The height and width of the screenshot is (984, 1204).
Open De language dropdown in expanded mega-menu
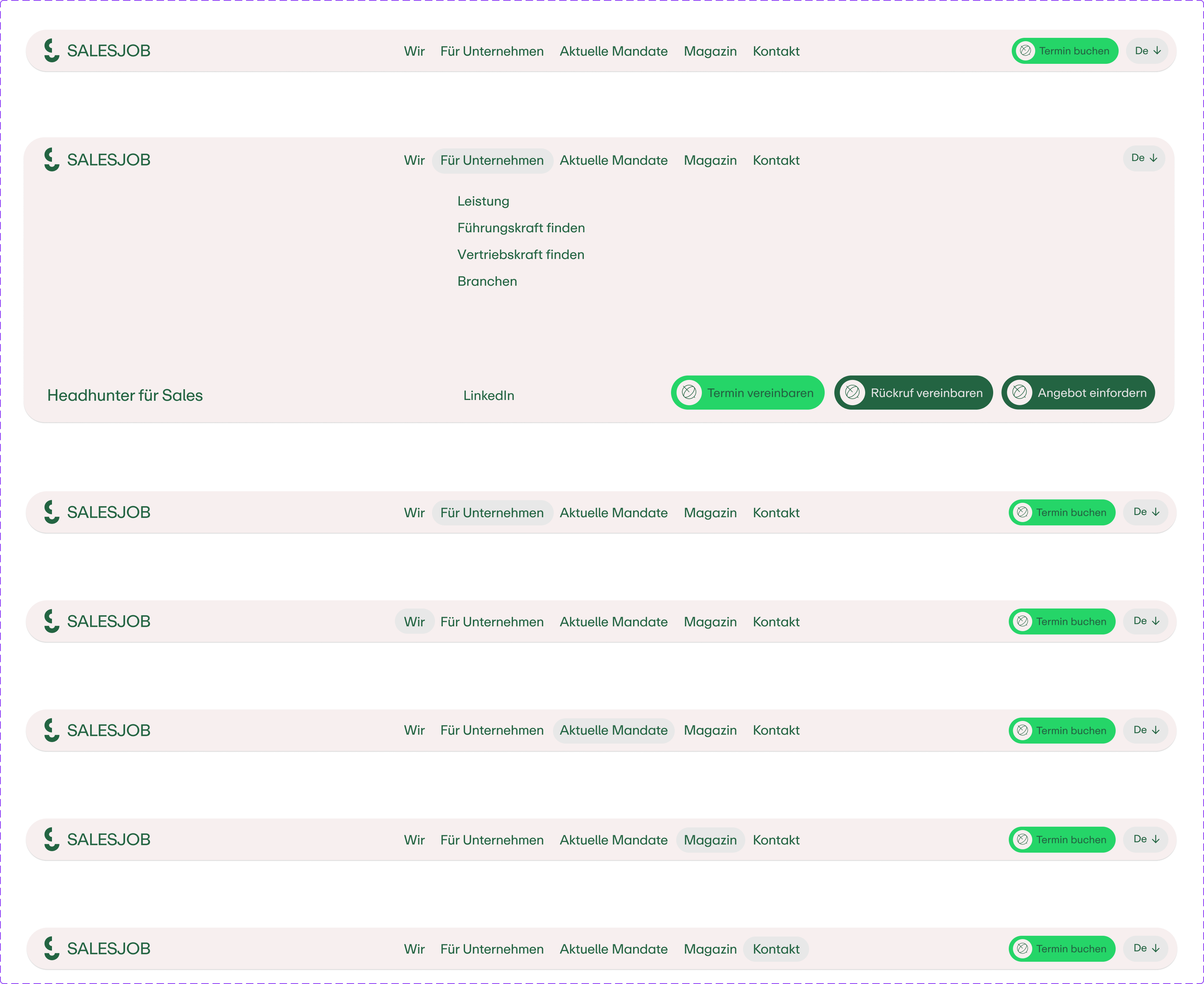pos(1144,158)
